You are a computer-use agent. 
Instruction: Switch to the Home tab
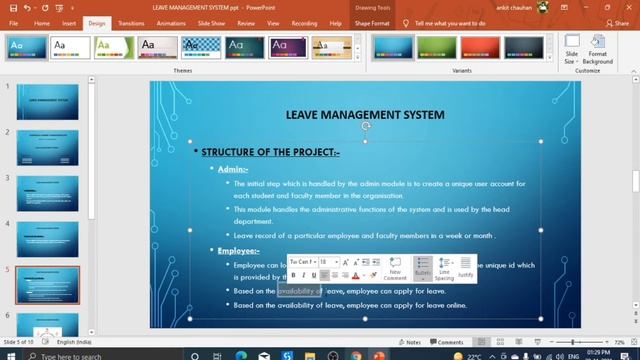pyautogui.click(x=42, y=23)
